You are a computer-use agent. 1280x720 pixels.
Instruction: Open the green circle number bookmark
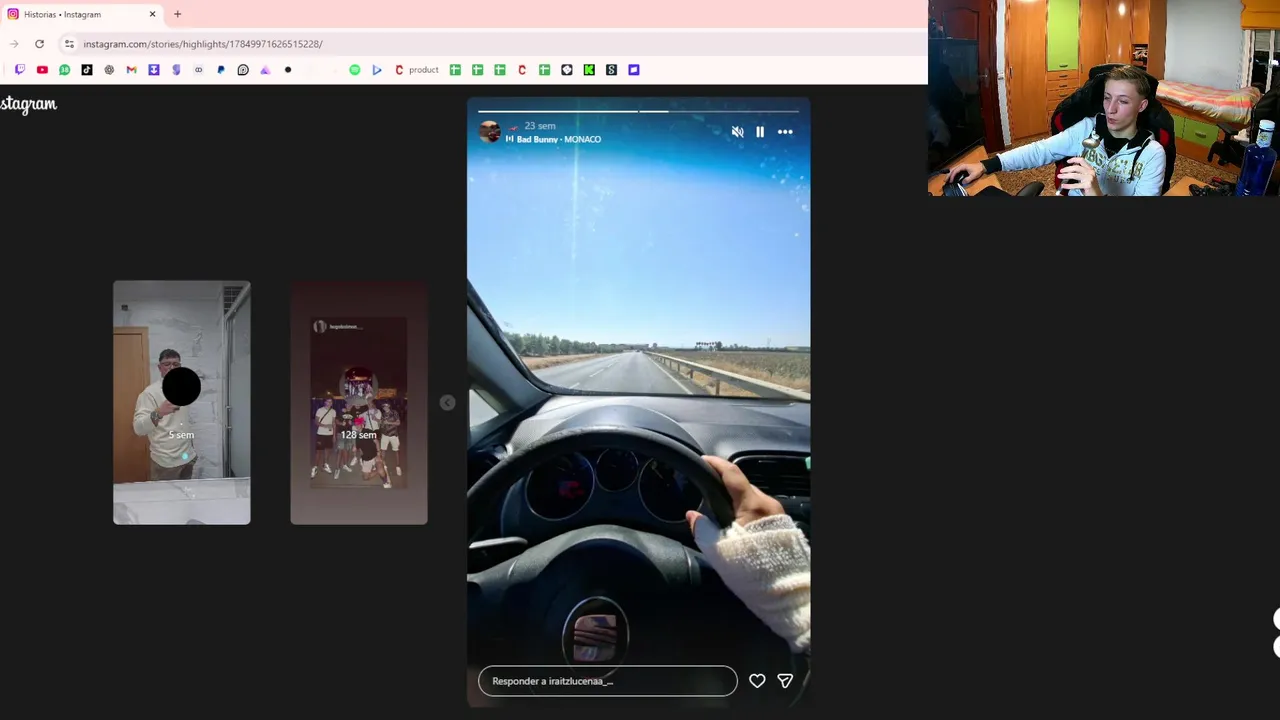tap(64, 70)
